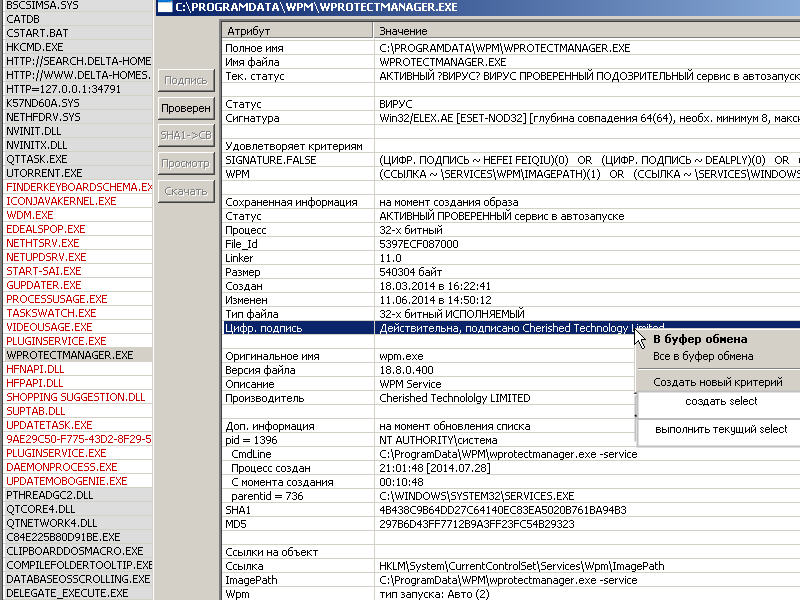800x600 pixels.
Task: Select 9AE29C50-F775-43D2-8F29 entry
Action: (78, 439)
